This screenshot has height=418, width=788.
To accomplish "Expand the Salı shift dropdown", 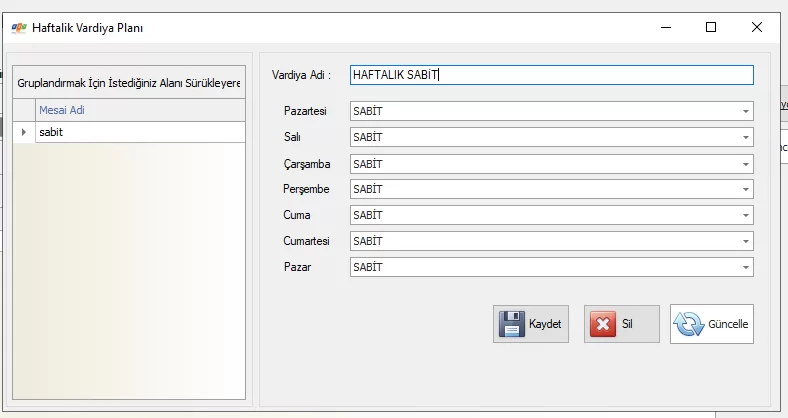I will click(745, 138).
